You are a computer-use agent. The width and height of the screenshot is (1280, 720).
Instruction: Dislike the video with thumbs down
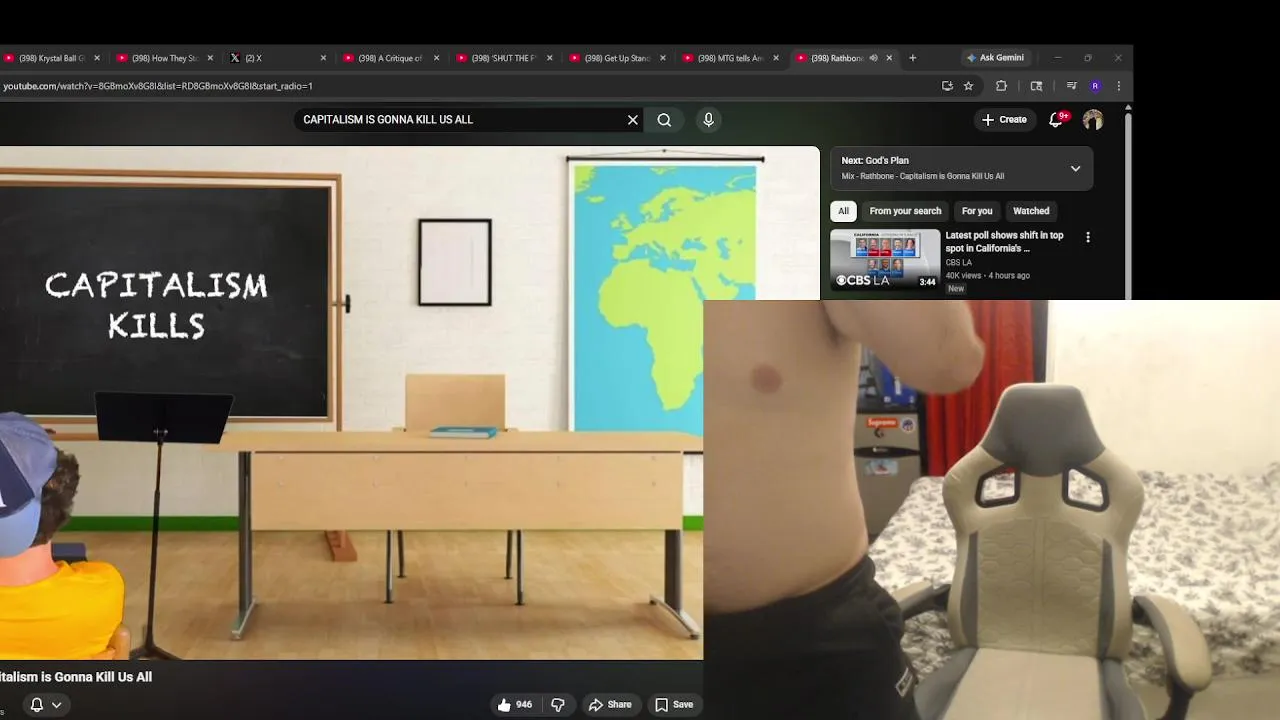pyautogui.click(x=558, y=705)
